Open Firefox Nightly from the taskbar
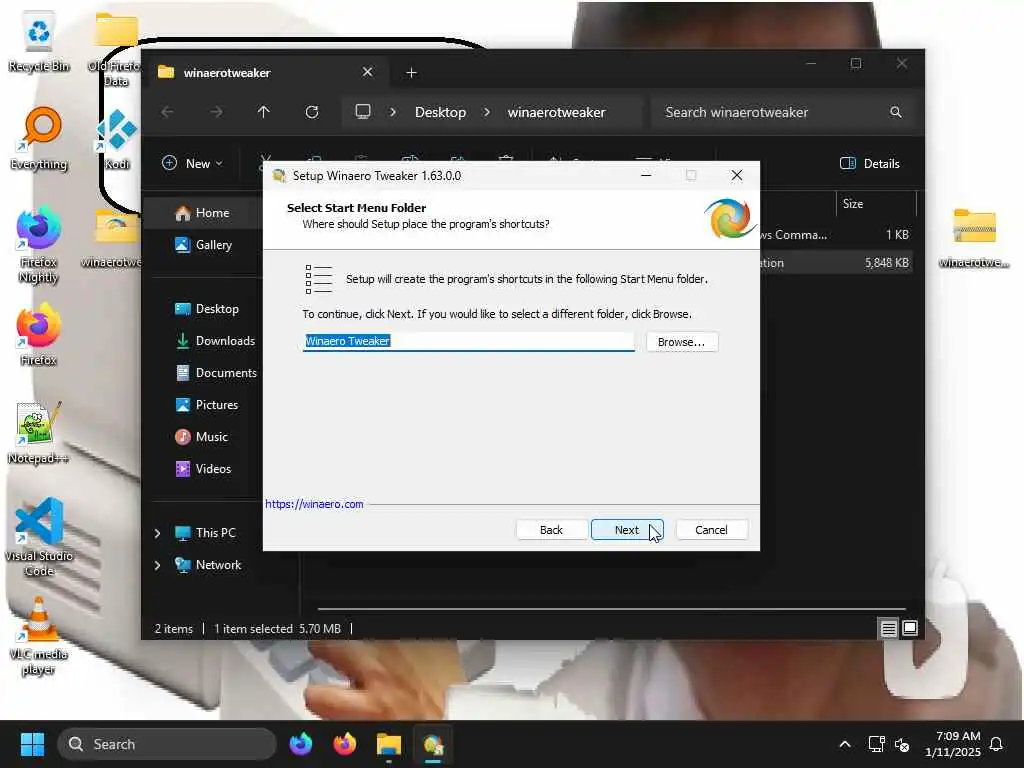 (x=300, y=744)
